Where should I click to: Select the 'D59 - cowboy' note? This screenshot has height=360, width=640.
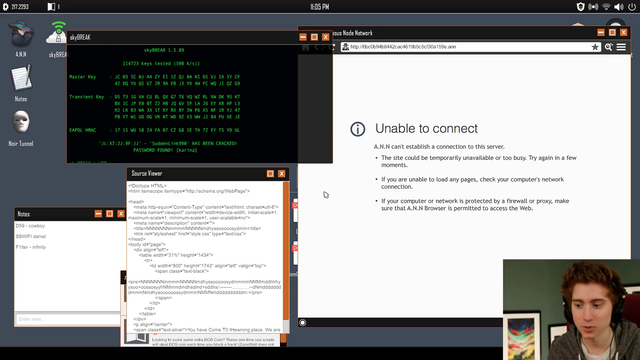tap(30, 226)
